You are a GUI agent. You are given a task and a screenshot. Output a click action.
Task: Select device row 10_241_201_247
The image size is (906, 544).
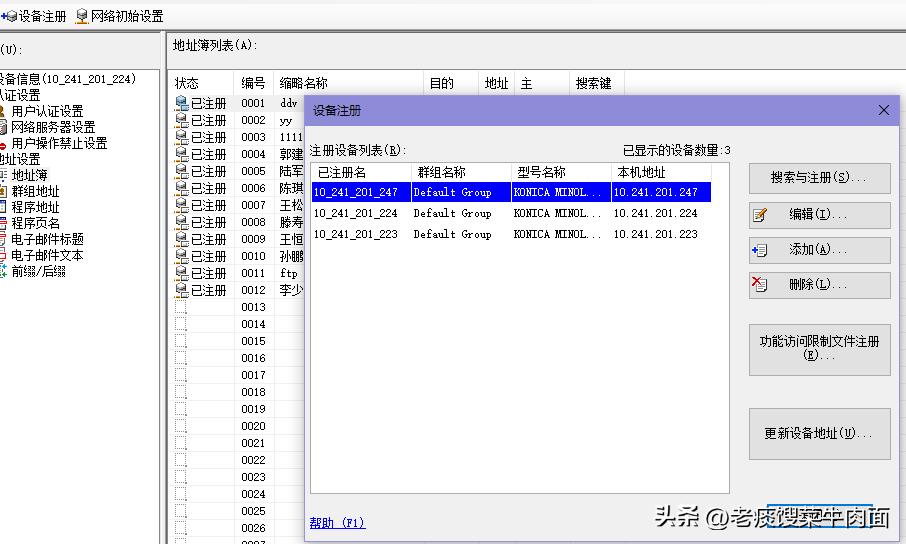click(511, 192)
